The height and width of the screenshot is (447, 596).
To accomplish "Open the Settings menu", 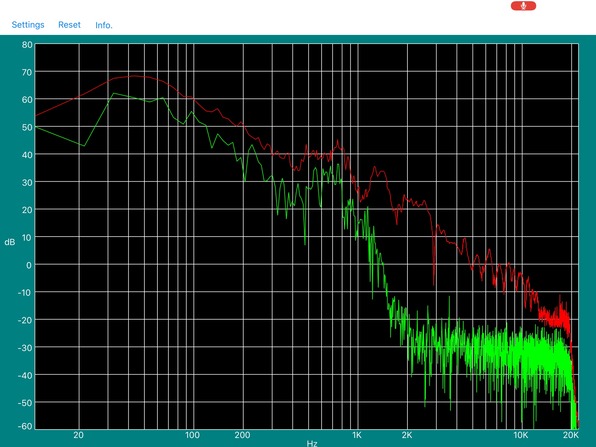I will point(28,25).
